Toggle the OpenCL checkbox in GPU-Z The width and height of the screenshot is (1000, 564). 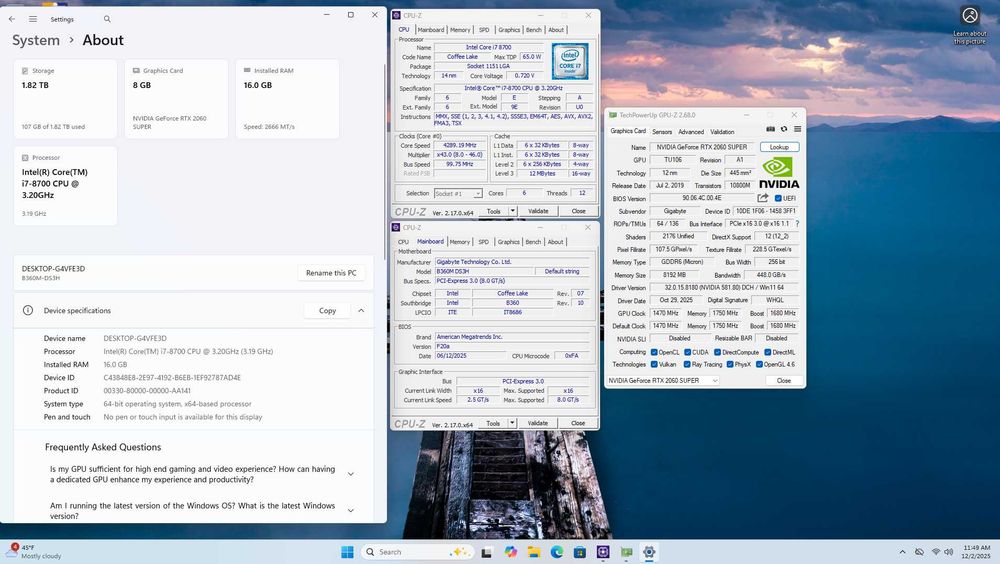point(654,352)
